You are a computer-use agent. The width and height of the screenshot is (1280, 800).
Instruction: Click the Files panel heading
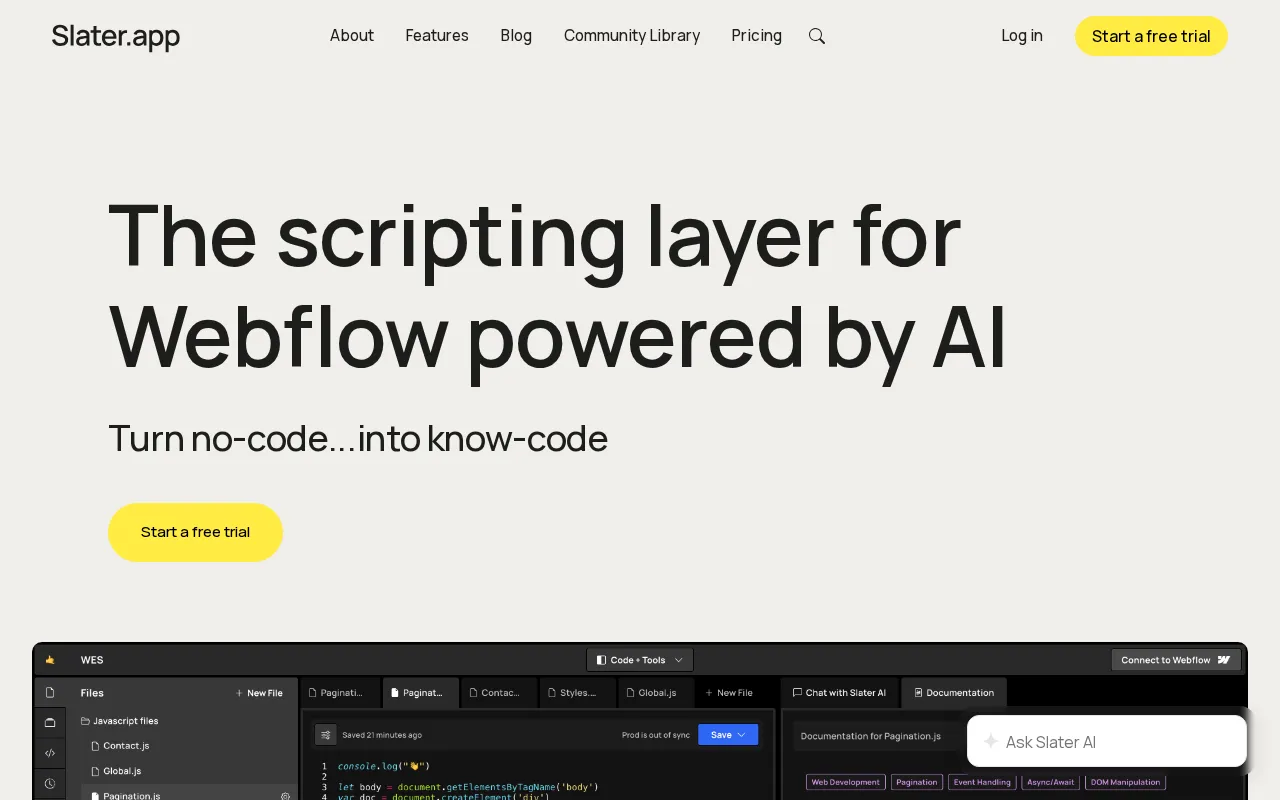pyautogui.click(x=92, y=693)
